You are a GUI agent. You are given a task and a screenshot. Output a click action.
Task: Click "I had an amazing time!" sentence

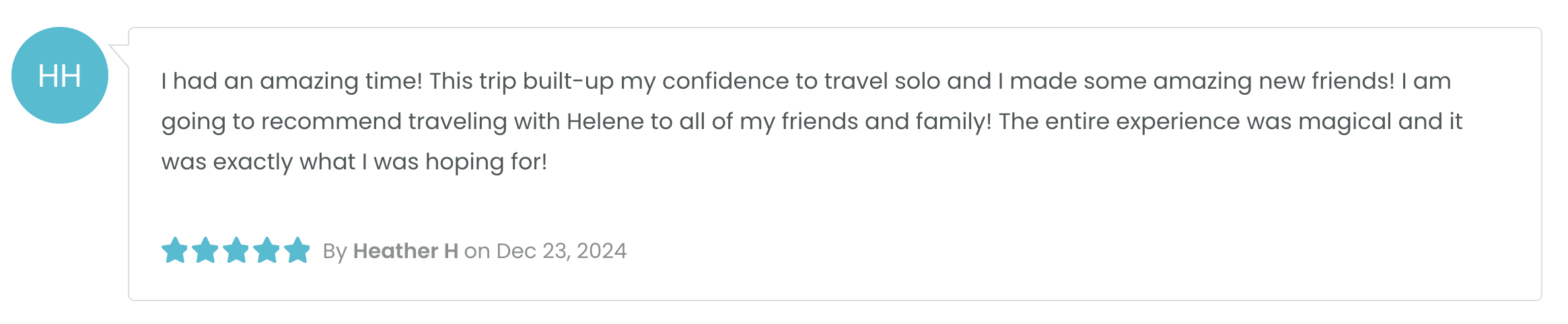[x=291, y=81]
